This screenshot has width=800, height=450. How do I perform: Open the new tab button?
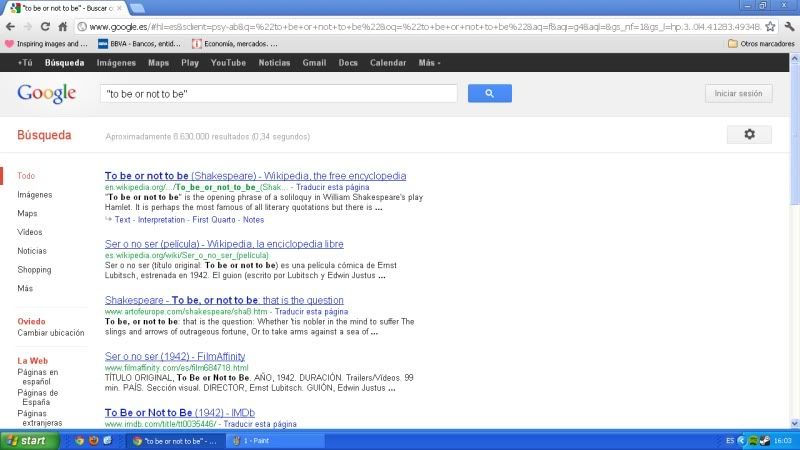pos(137,8)
